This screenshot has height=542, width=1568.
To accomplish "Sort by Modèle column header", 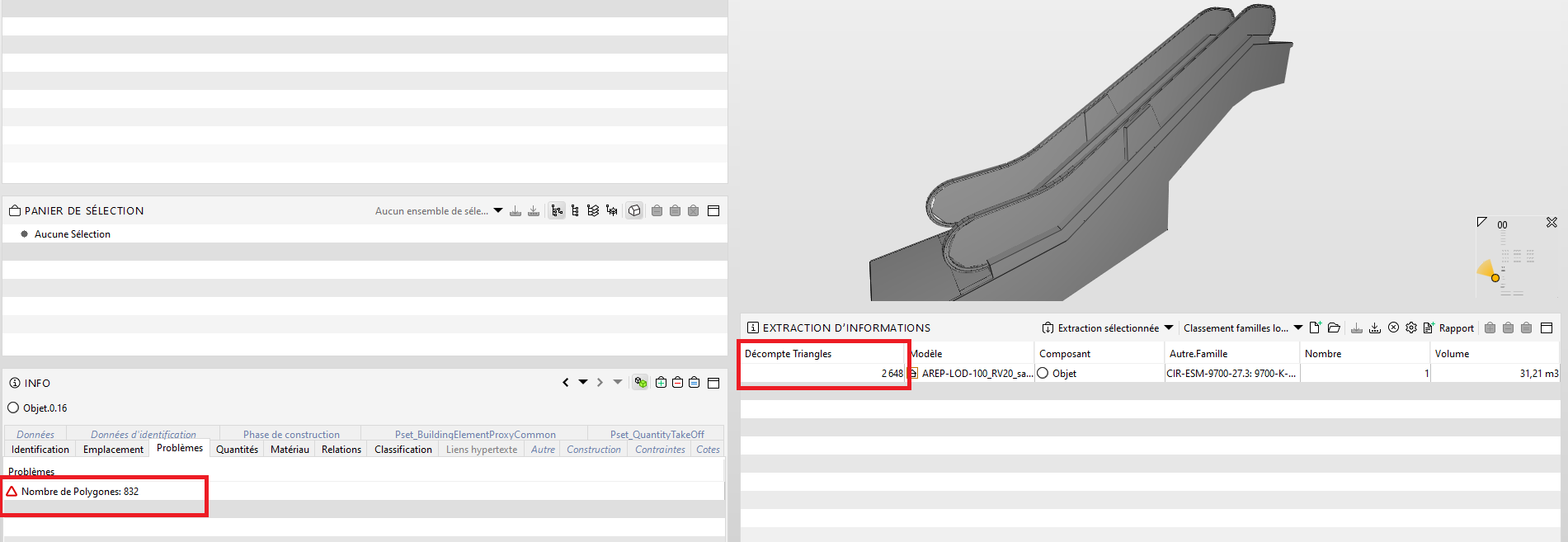I will [971, 354].
